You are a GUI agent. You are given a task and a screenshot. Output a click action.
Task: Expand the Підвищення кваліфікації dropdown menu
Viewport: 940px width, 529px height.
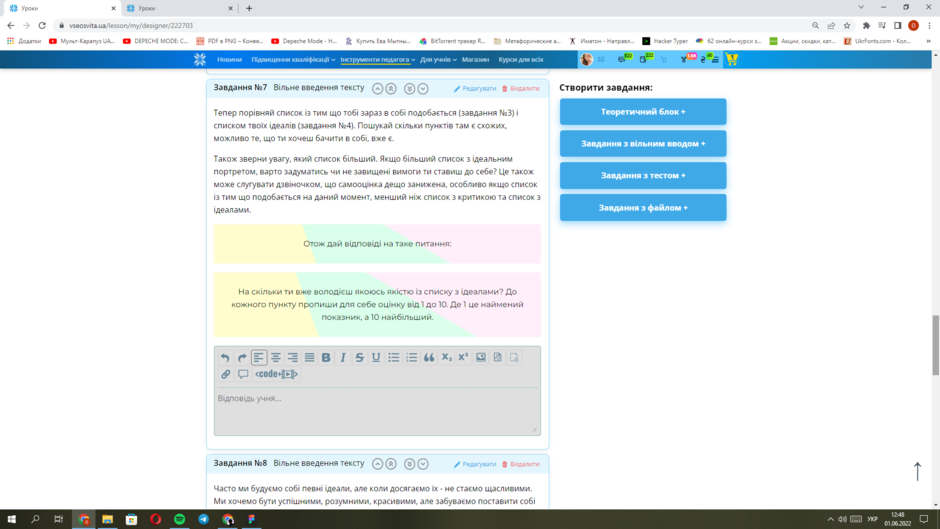click(292, 60)
